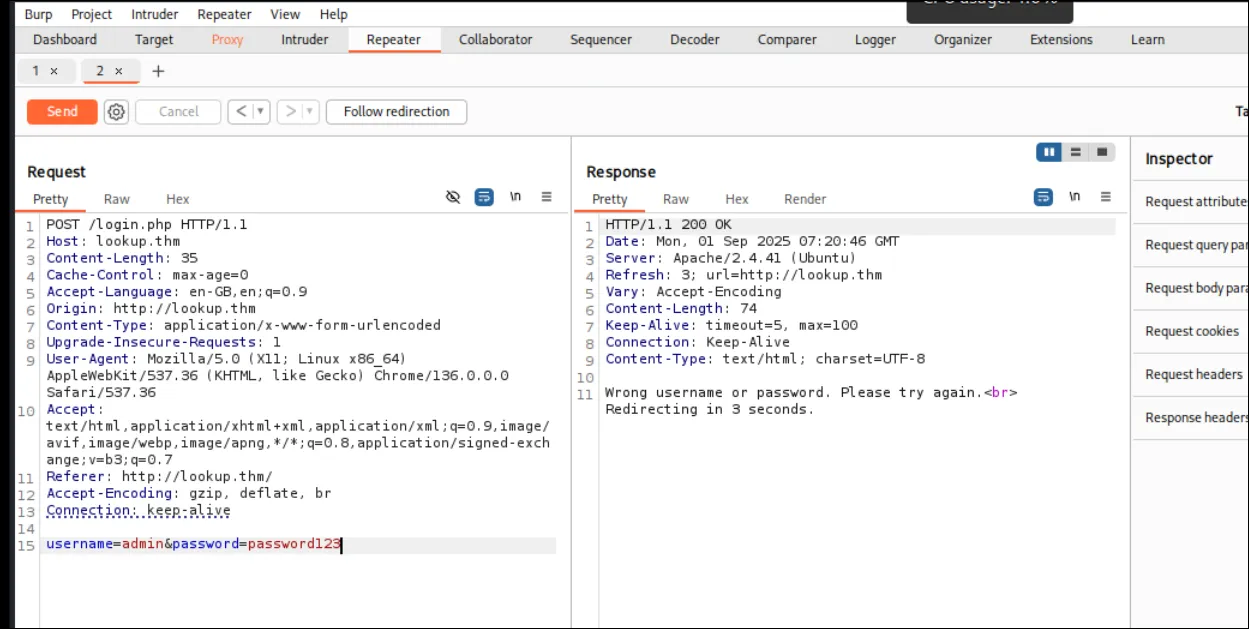
Task: Expand Response headers in Inspector
Action: (1191, 417)
